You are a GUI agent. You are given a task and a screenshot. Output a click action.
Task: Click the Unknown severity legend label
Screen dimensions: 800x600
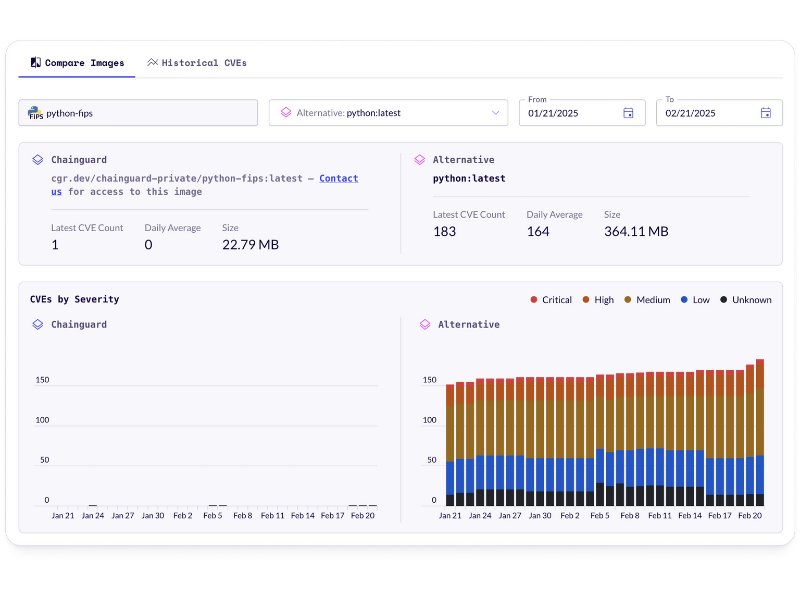[x=751, y=300]
